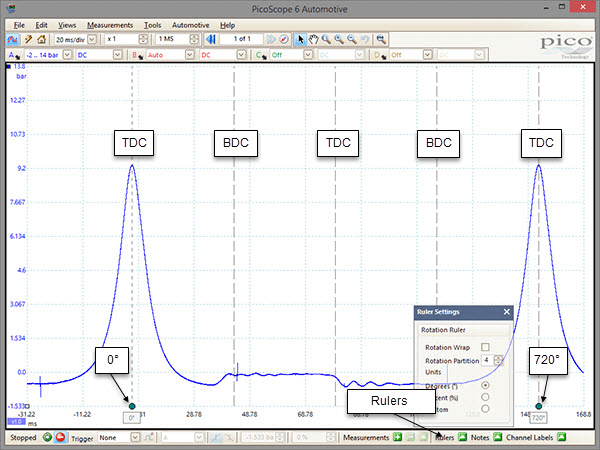The height and width of the screenshot is (450, 600).
Task: Click the zoom out magnifier icon
Action: (352, 39)
